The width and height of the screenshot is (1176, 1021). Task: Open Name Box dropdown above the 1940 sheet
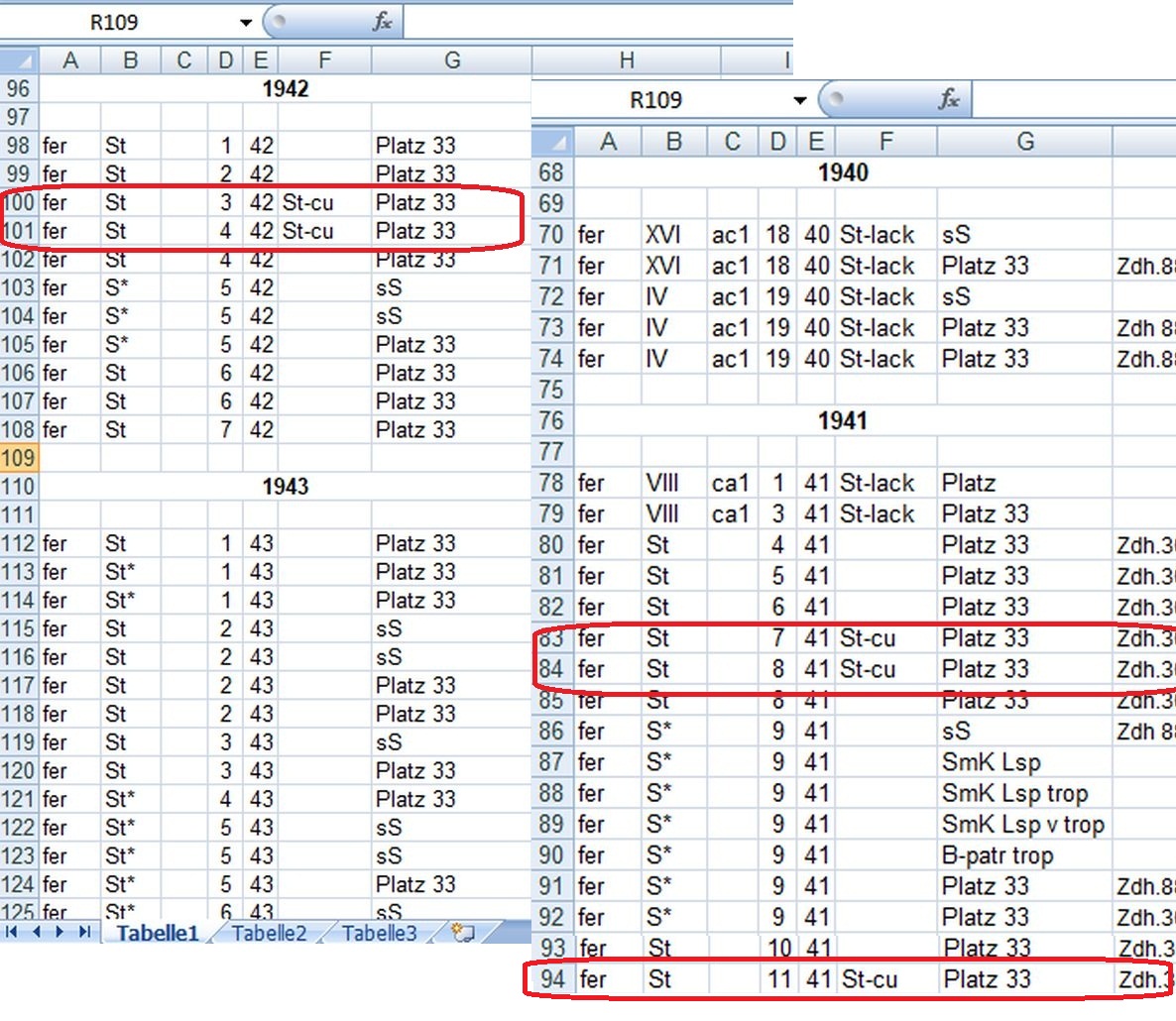coord(799,100)
